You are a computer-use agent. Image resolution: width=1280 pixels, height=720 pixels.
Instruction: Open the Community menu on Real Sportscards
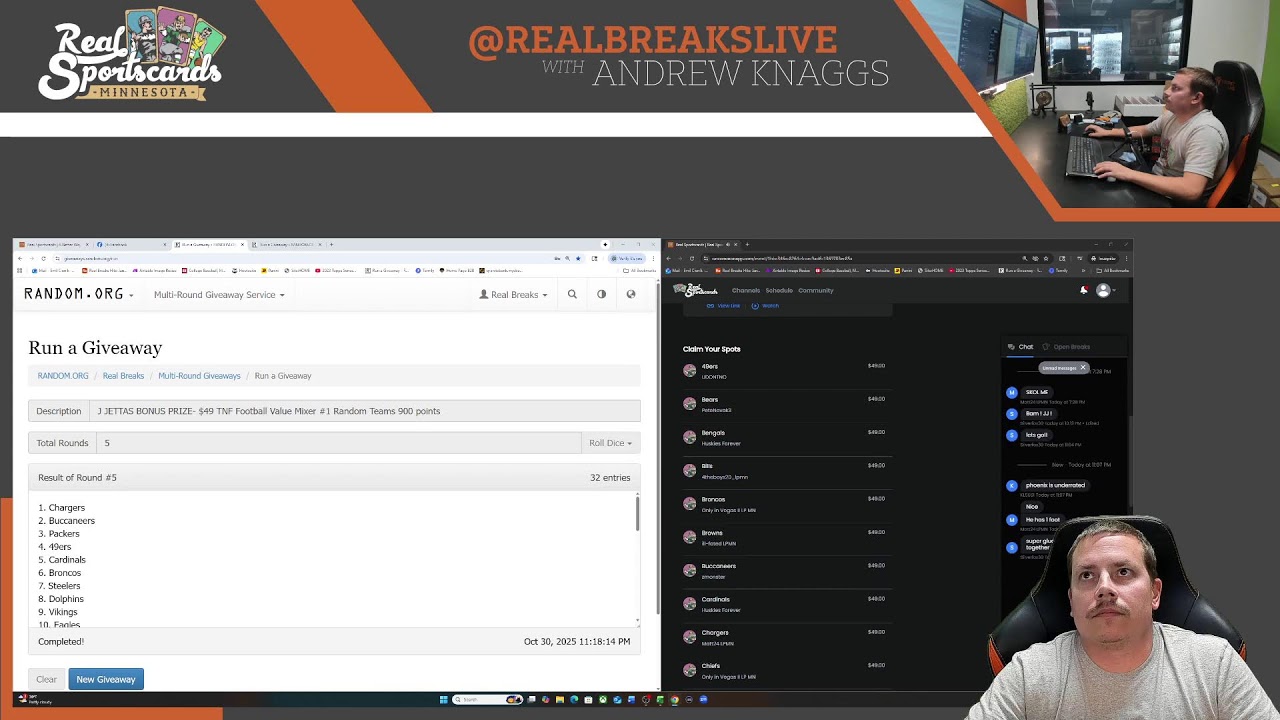pyautogui.click(x=816, y=290)
